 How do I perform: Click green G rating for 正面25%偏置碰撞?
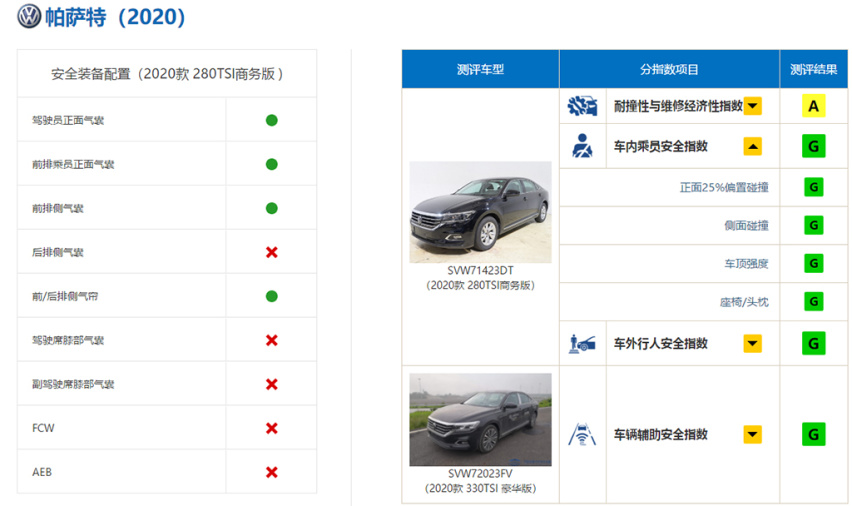pyautogui.click(x=813, y=187)
